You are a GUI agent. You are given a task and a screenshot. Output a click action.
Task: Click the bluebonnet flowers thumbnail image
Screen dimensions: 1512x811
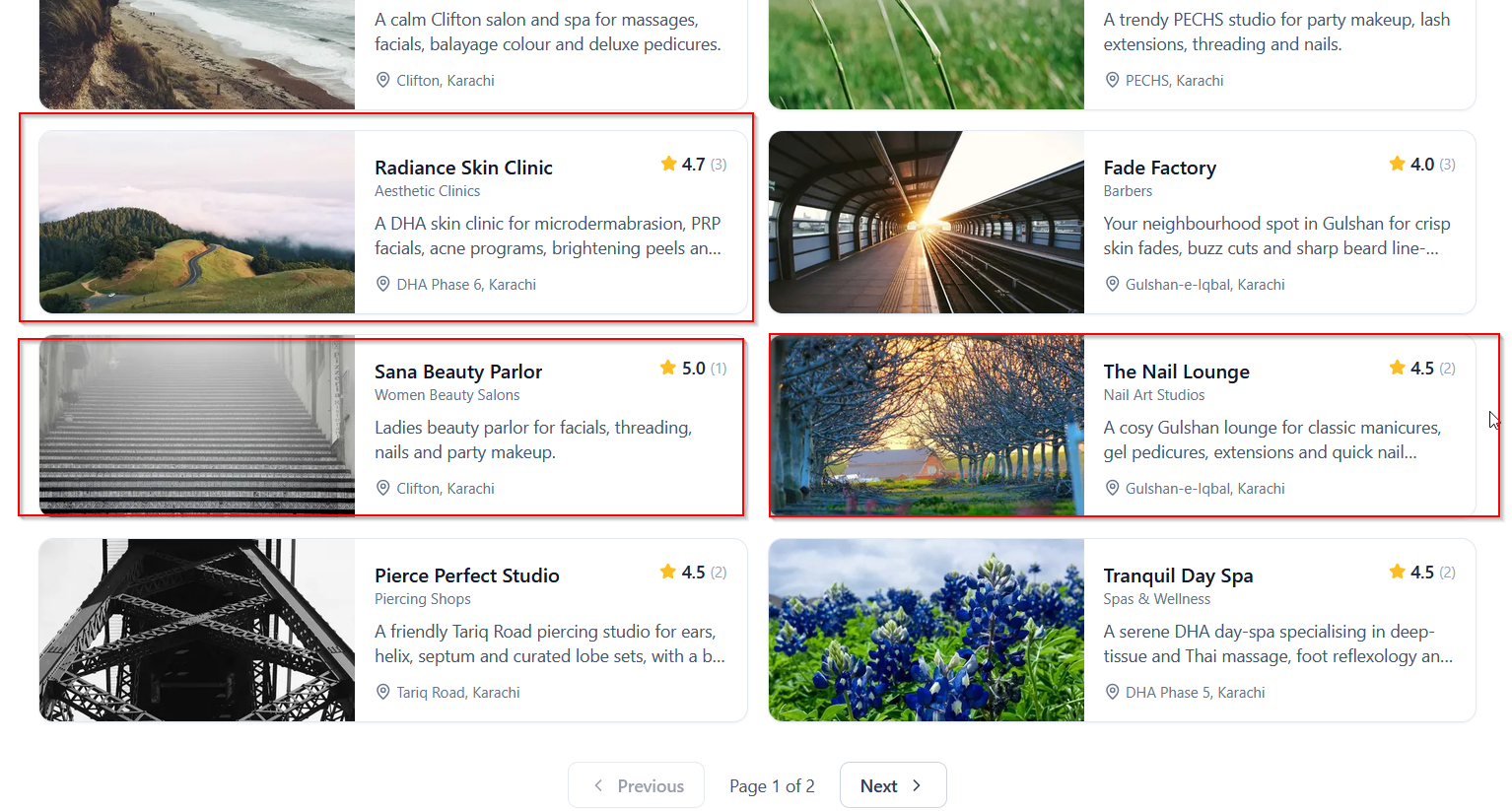click(x=927, y=630)
